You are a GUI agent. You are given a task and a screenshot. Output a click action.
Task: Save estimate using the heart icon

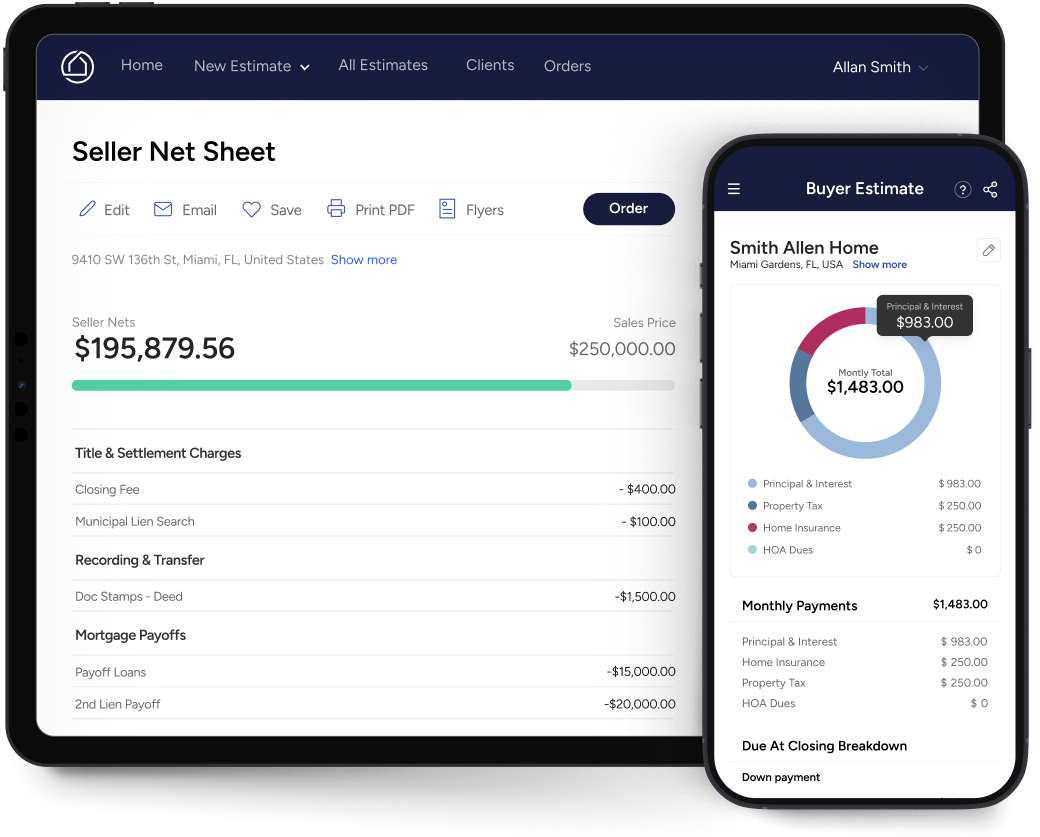click(x=251, y=209)
